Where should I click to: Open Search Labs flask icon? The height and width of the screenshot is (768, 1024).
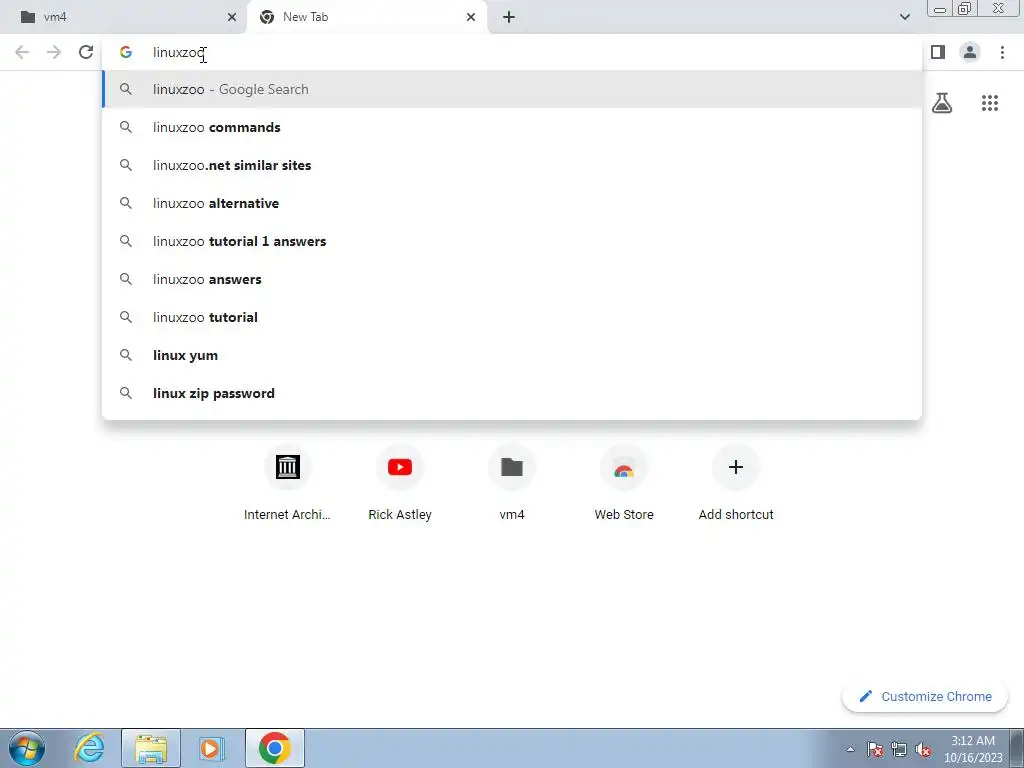click(x=942, y=103)
